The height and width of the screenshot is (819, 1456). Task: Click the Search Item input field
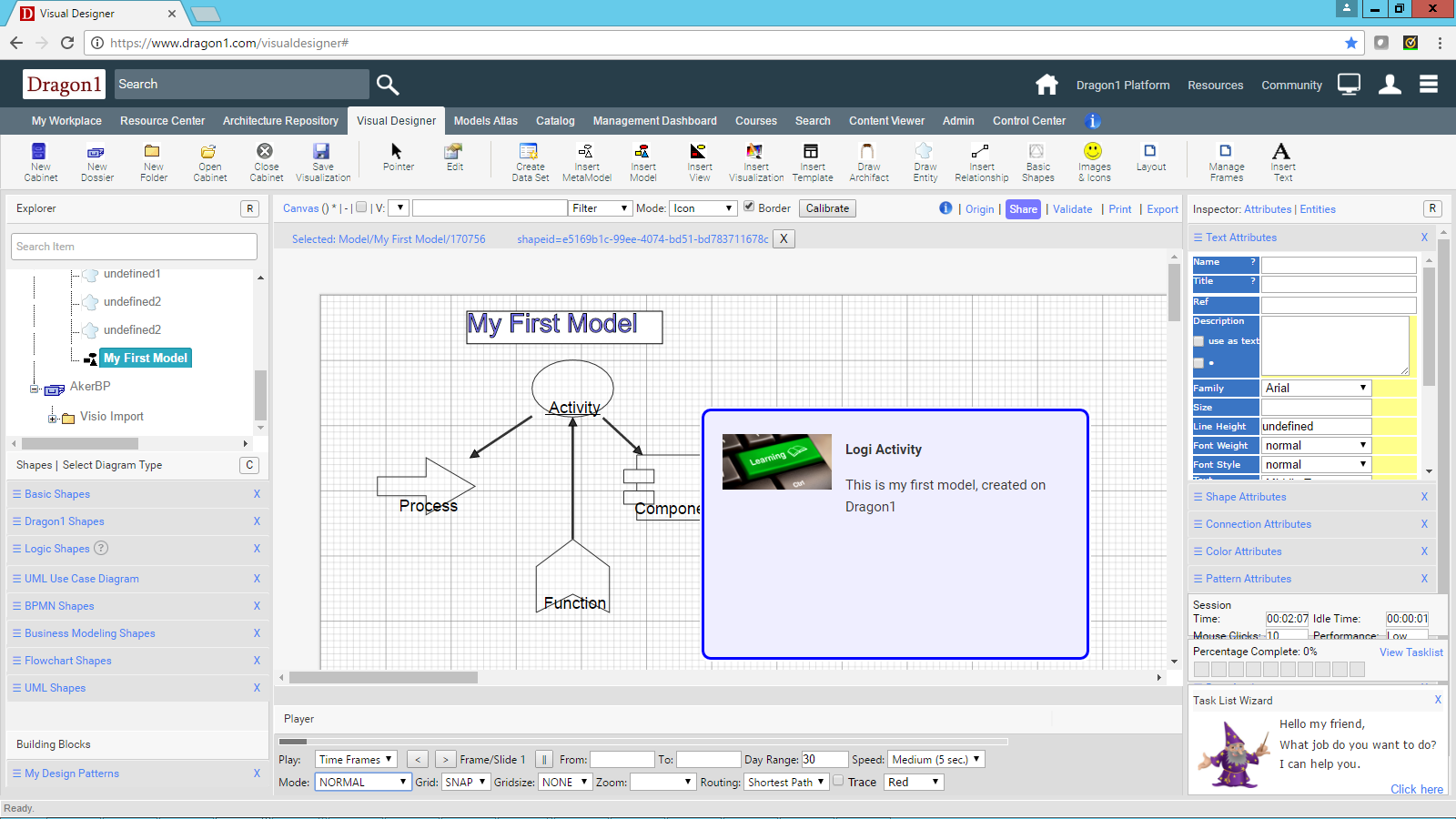coord(135,247)
